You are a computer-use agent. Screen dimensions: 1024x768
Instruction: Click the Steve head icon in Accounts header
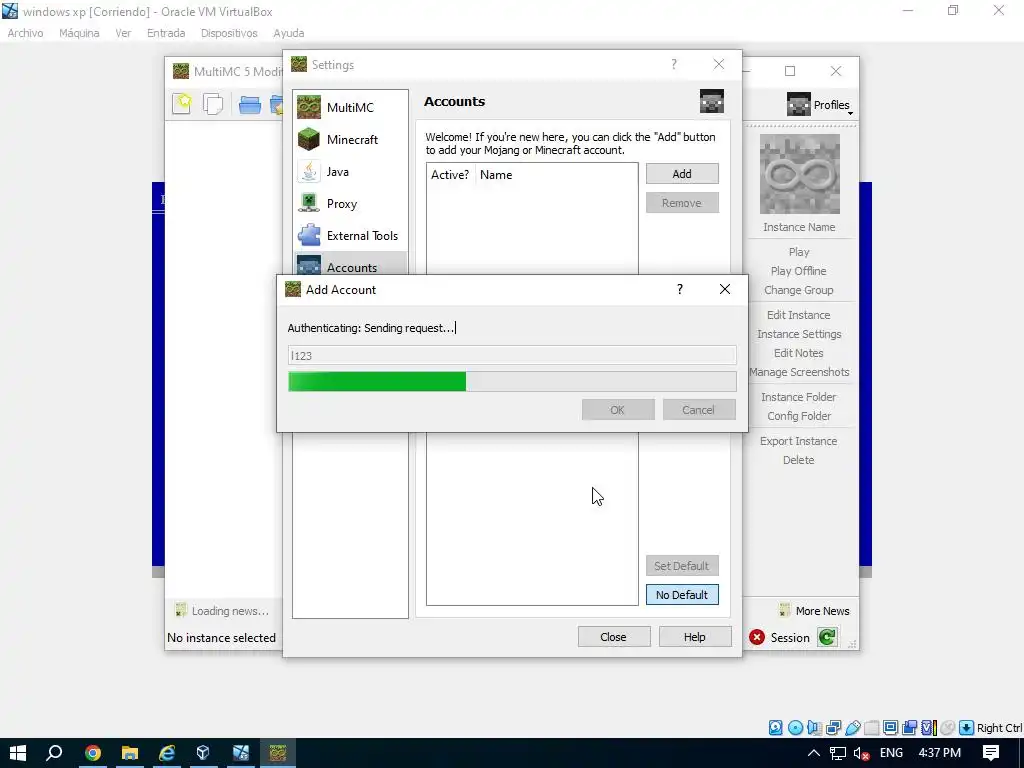712,101
